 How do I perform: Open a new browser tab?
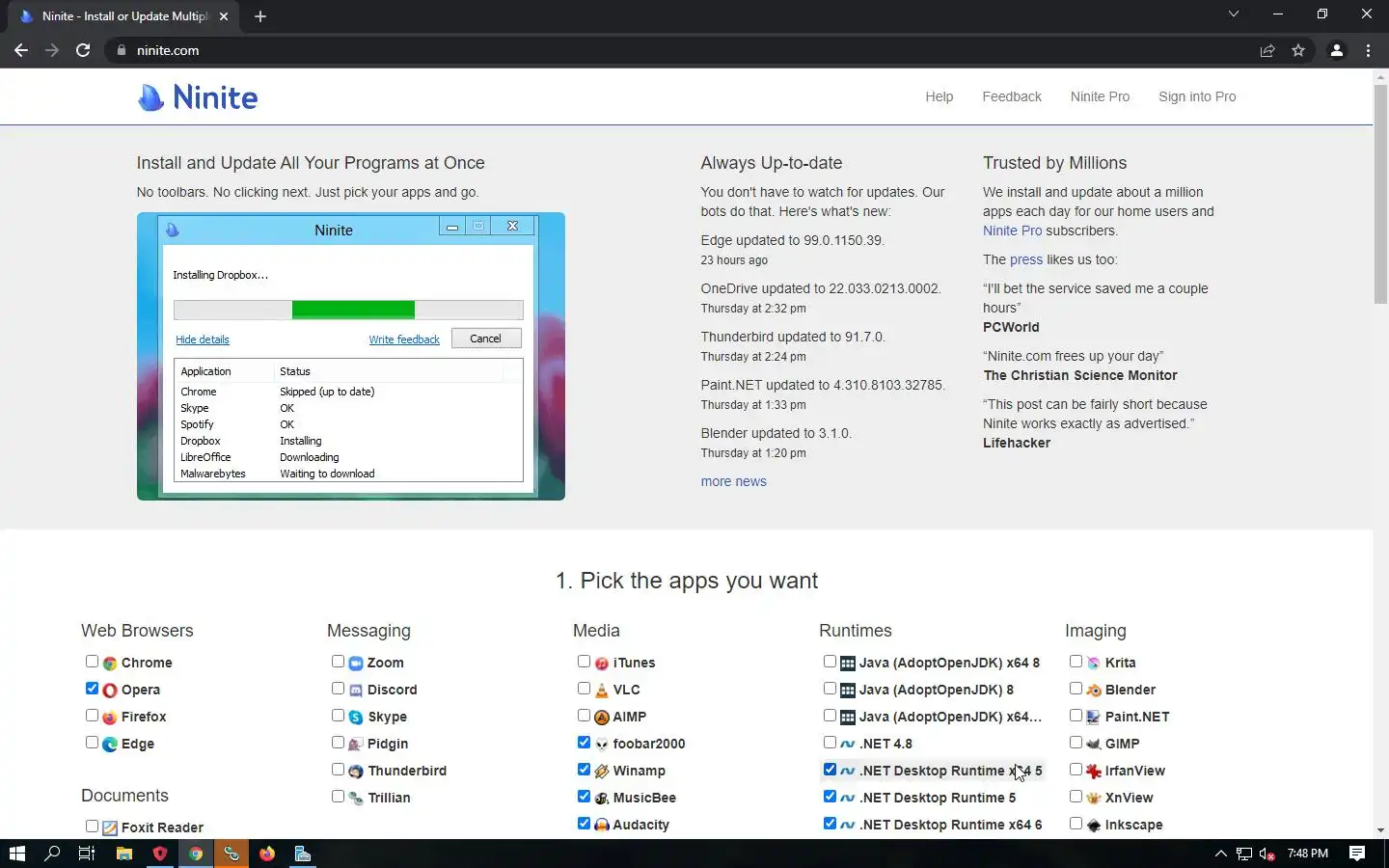click(260, 16)
